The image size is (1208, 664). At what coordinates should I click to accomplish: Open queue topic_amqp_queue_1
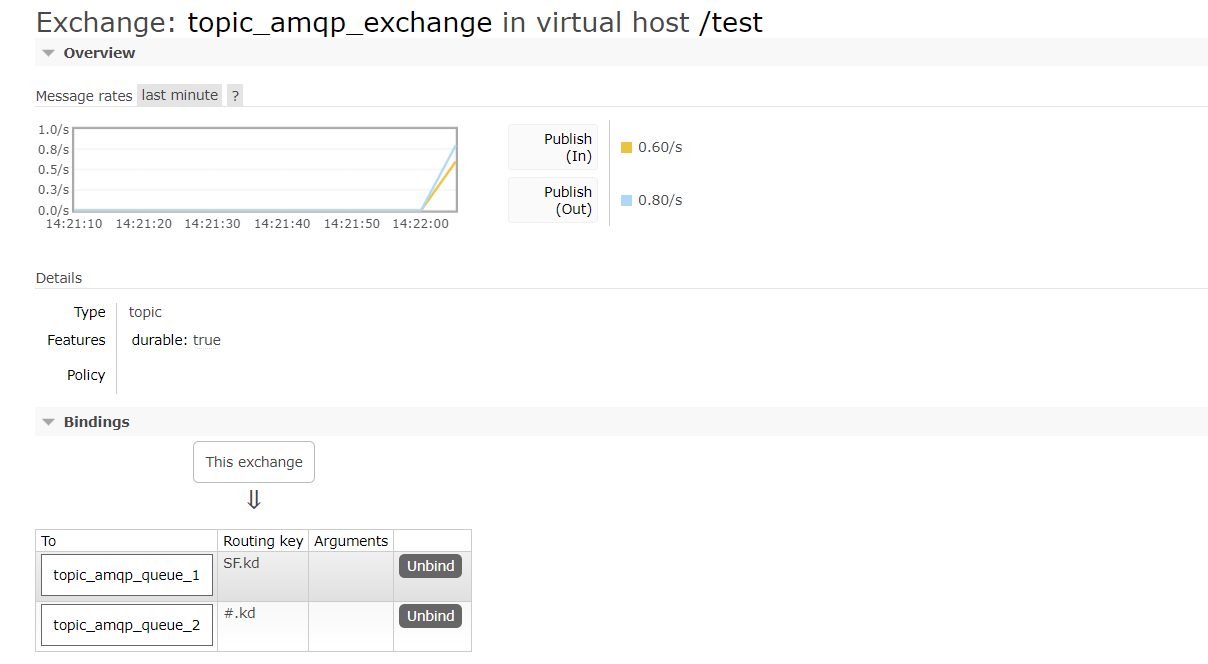(126, 575)
